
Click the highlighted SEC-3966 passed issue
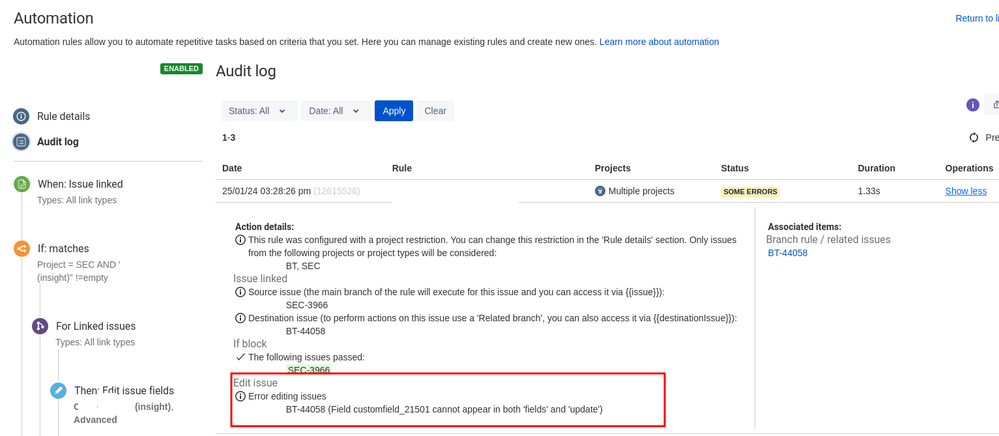[x=309, y=370]
